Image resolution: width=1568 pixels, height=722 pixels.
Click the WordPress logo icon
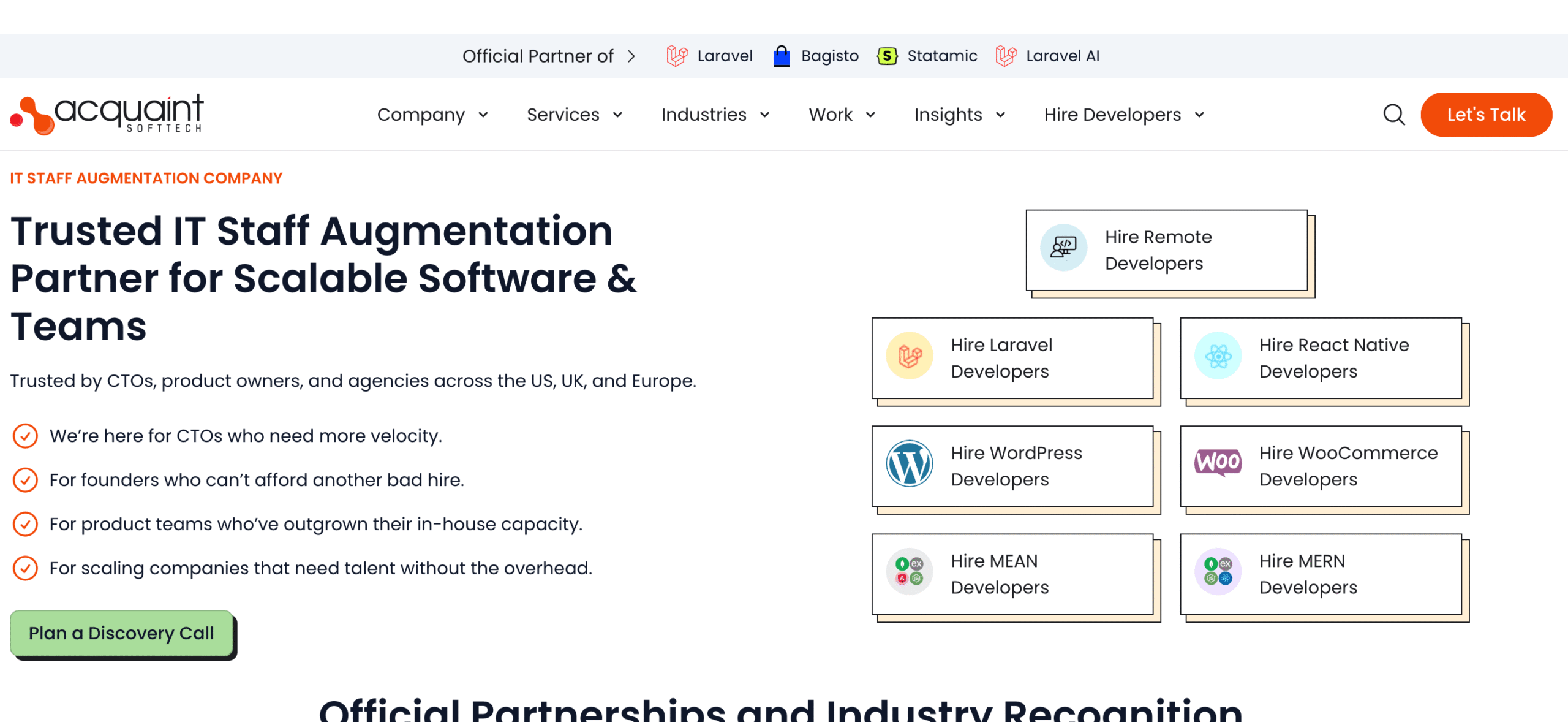pyautogui.click(x=909, y=464)
